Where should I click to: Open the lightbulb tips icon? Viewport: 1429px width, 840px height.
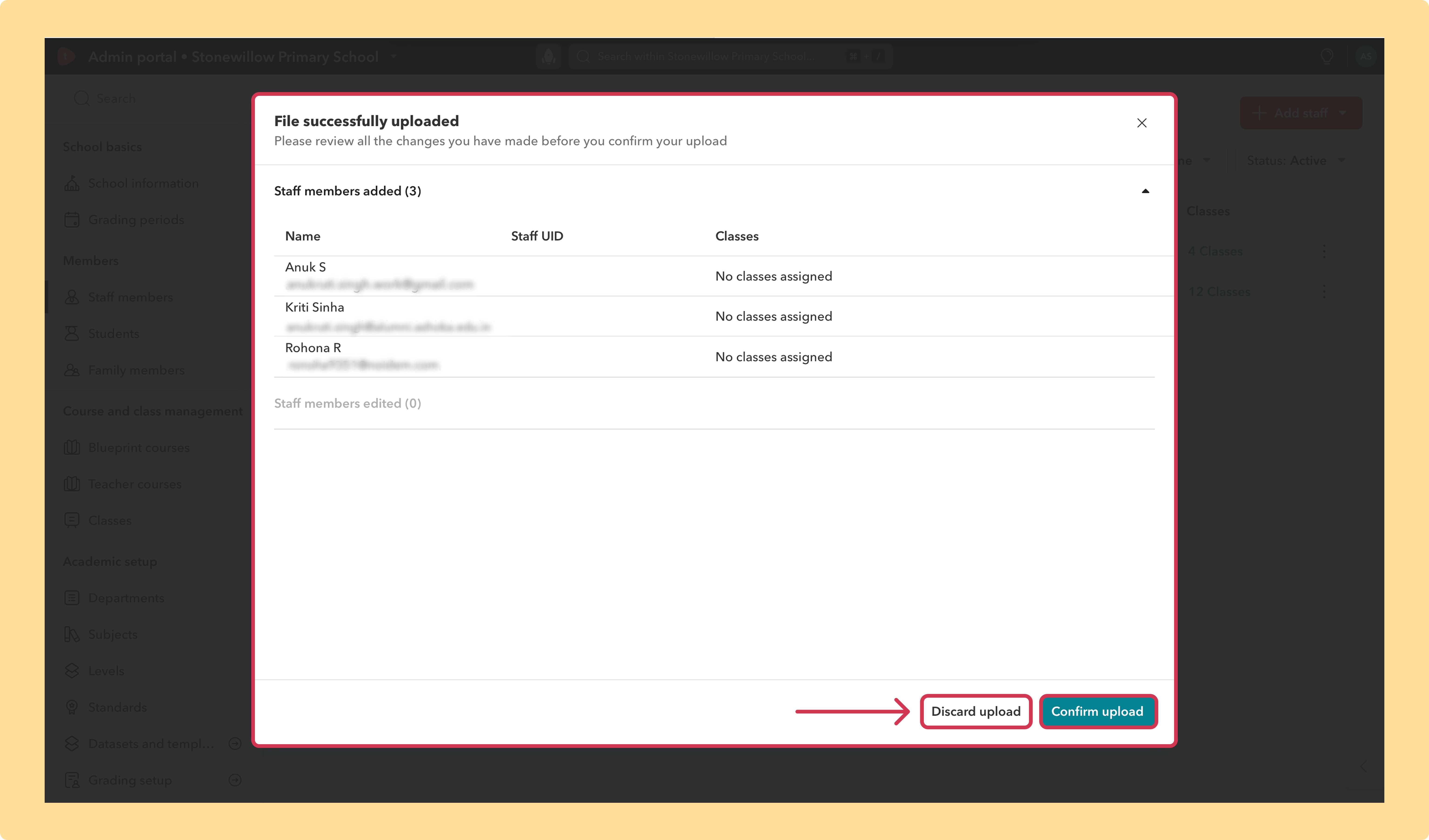click(1327, 56)
